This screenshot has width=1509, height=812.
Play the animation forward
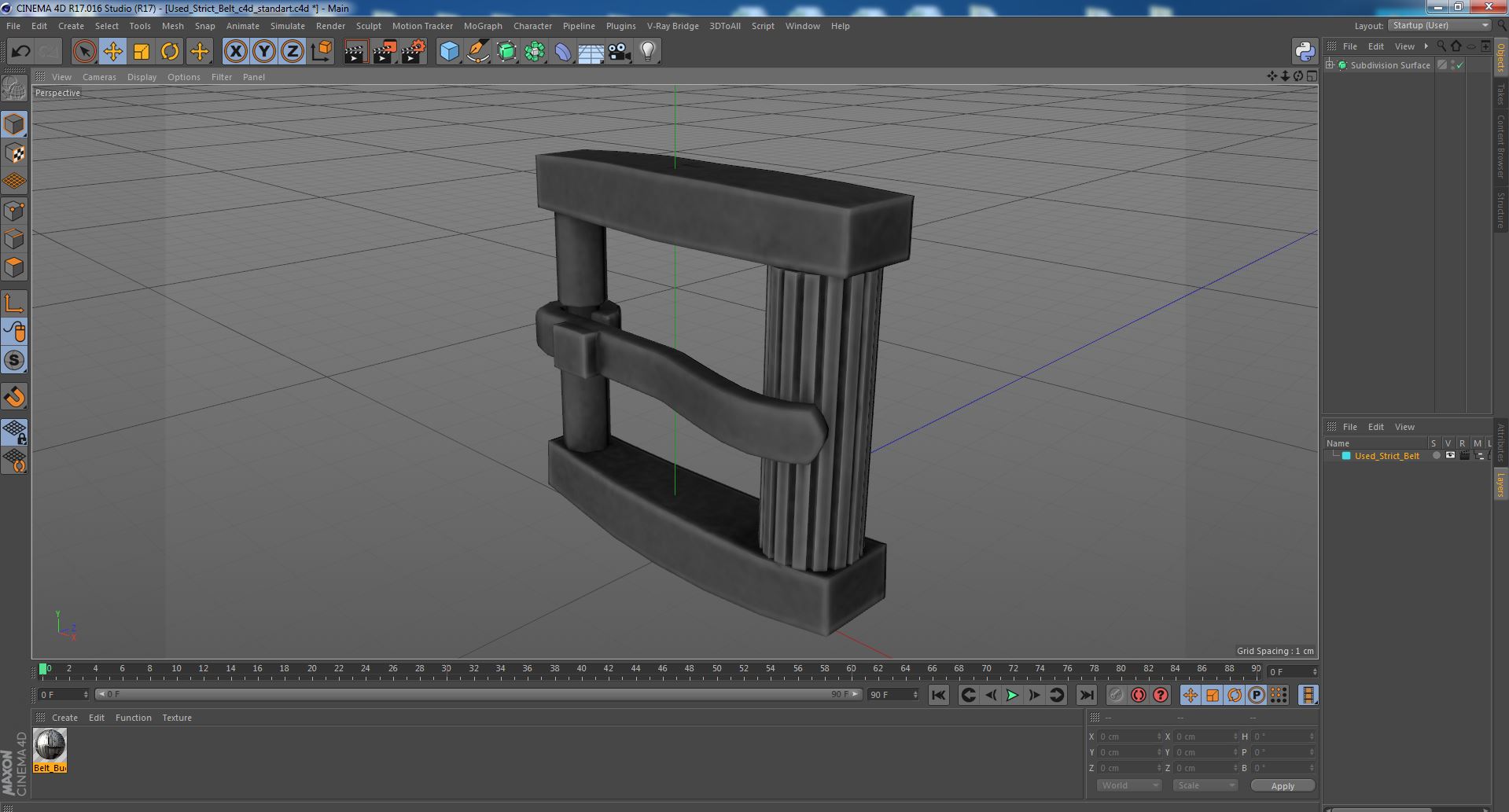tap(1012, 695)
